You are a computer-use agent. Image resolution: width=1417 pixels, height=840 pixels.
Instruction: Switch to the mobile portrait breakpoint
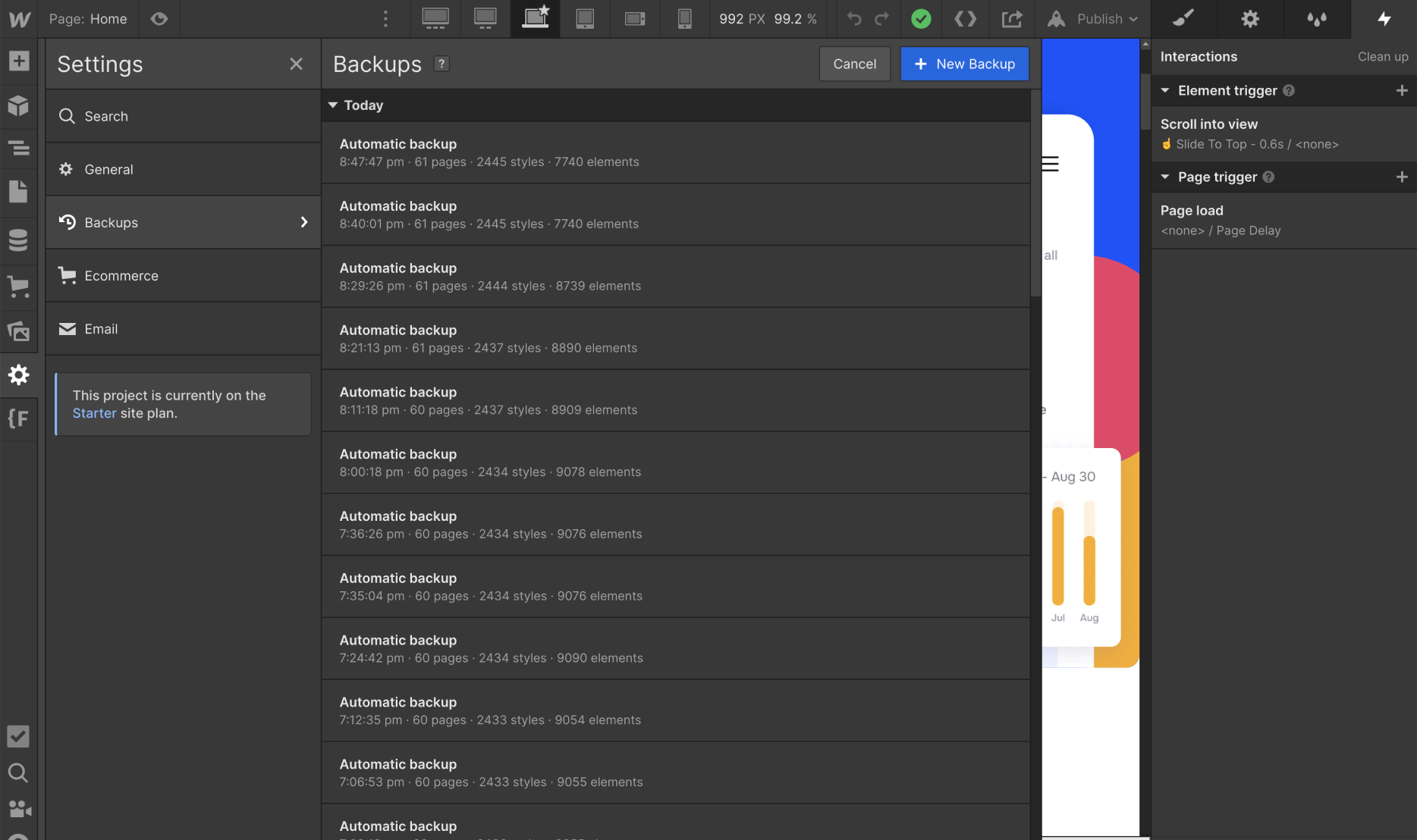684,19
